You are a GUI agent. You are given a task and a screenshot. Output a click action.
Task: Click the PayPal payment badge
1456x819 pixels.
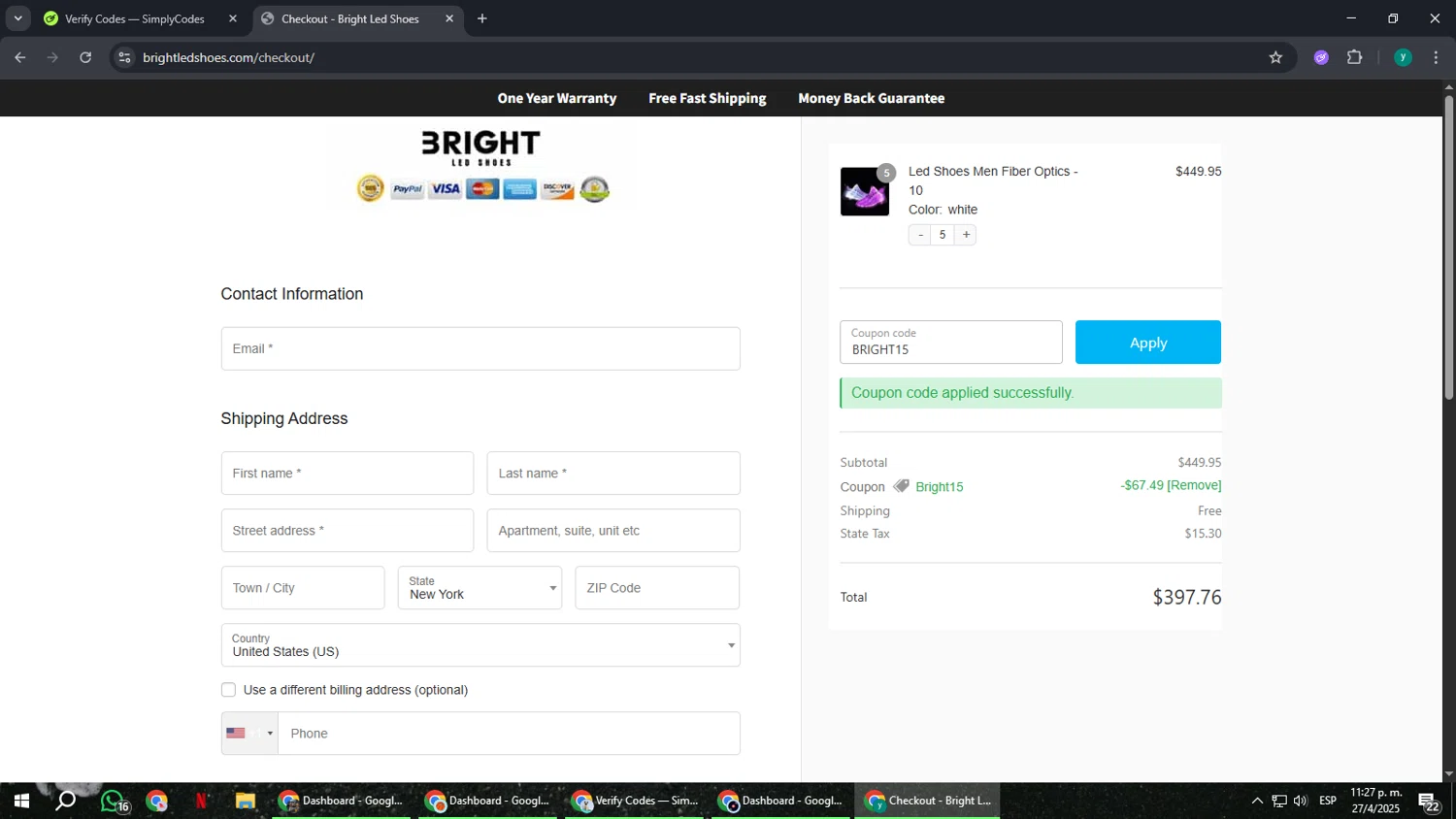coord(408,189)
